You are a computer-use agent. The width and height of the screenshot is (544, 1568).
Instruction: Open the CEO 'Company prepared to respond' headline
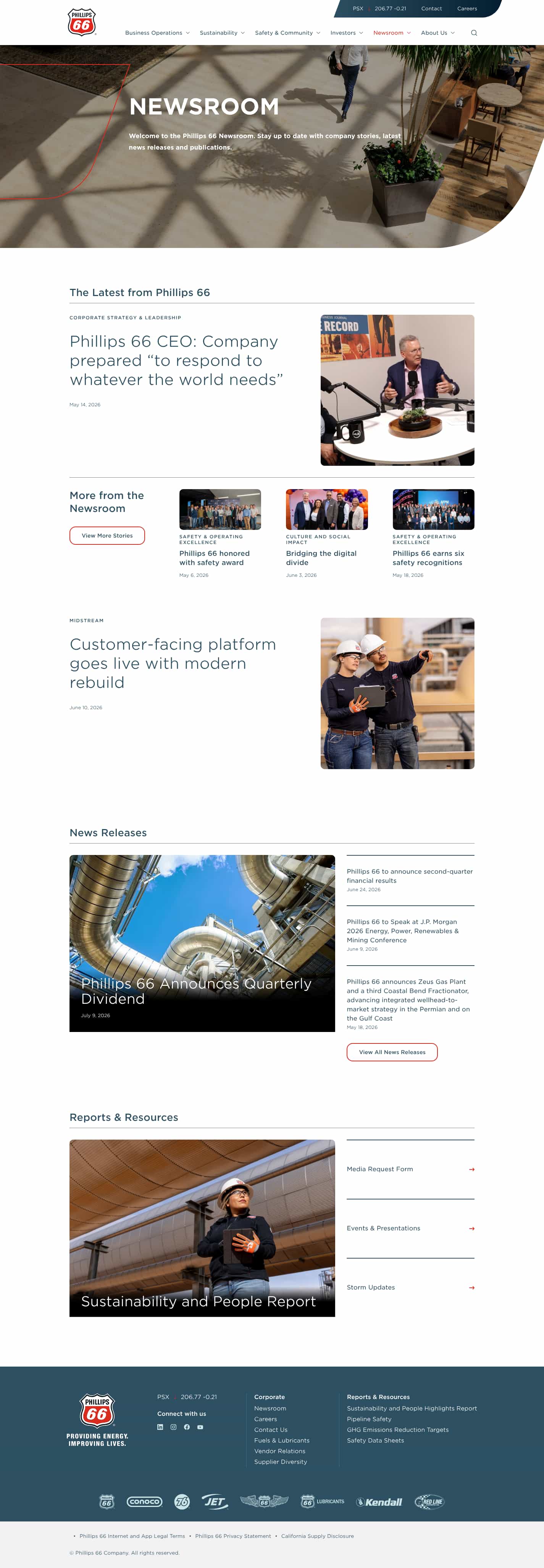[177, 361]
